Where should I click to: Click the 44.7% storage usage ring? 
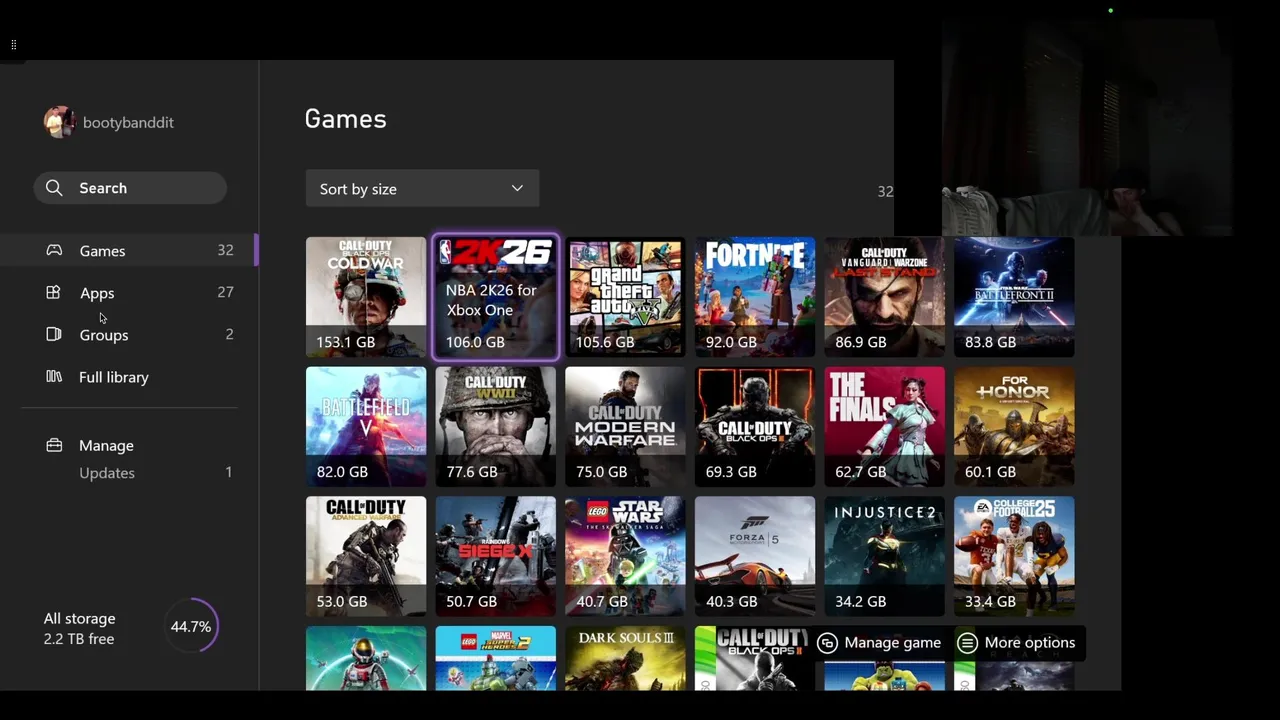191,627
